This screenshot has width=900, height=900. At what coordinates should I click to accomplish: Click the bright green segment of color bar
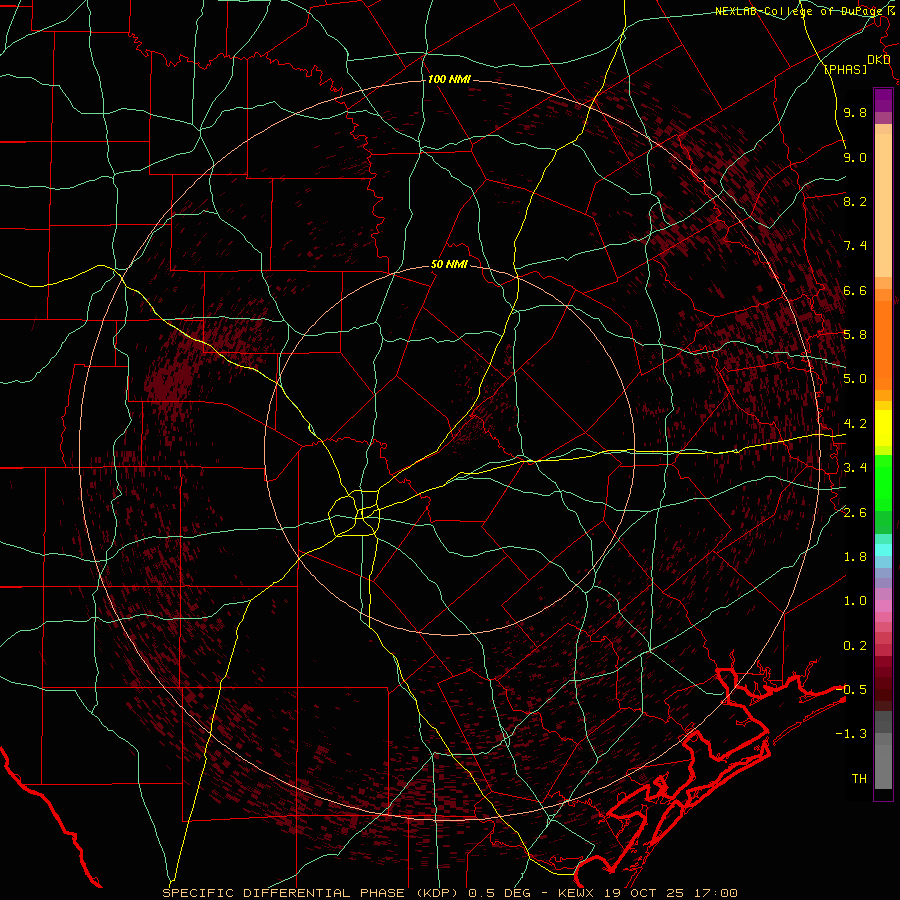coord(883,483)
